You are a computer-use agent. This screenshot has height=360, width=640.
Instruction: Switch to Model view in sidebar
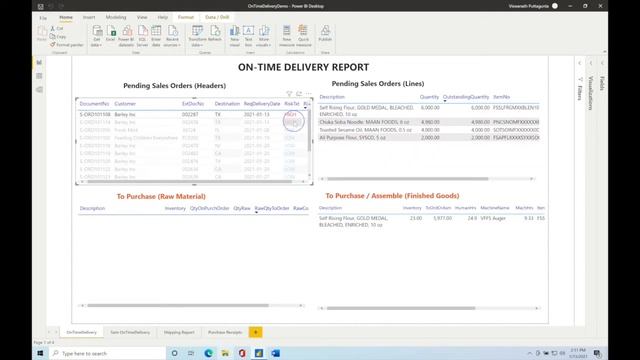tap(39, 89)
